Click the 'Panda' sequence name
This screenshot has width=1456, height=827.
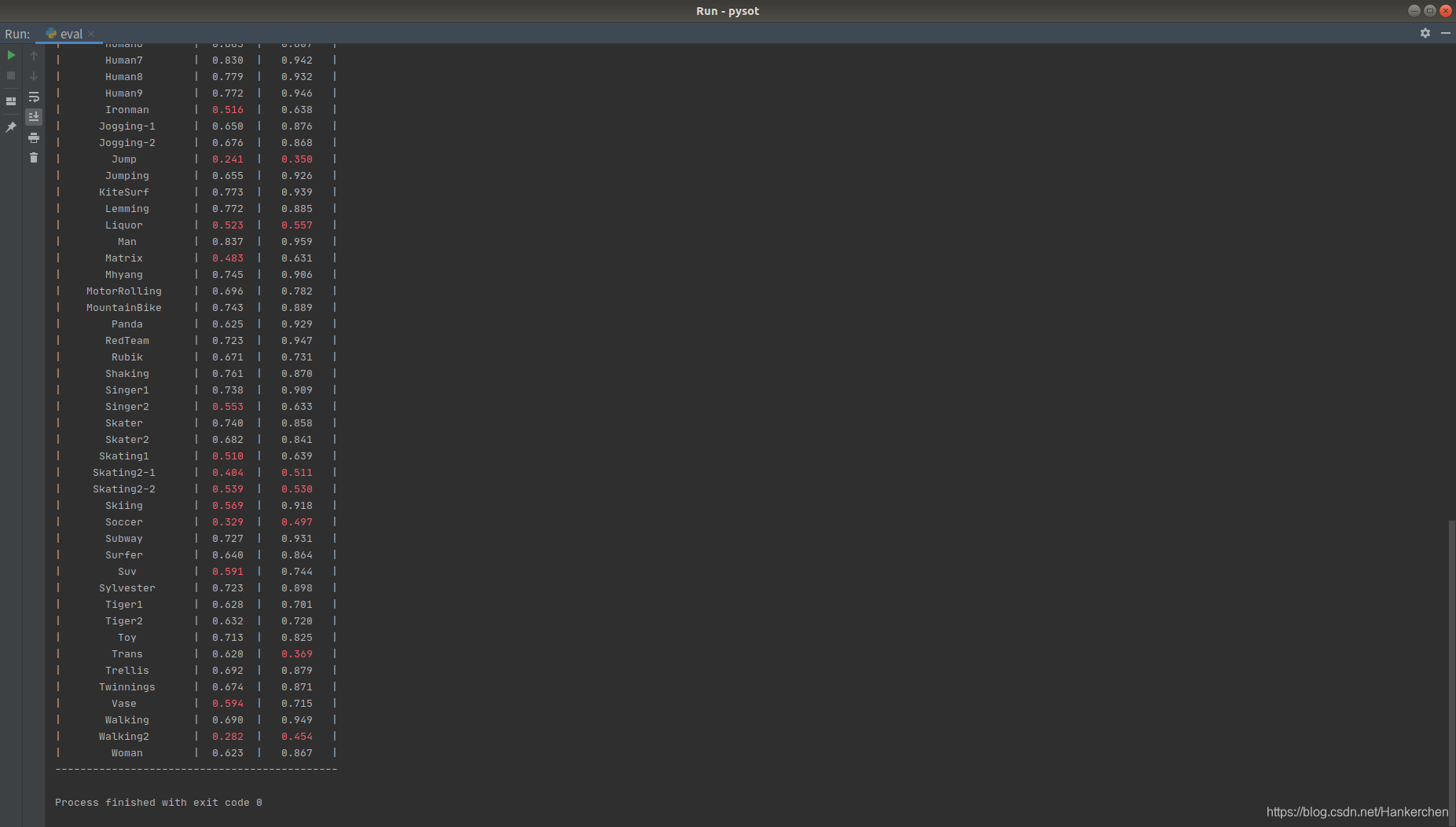point(127,324)
